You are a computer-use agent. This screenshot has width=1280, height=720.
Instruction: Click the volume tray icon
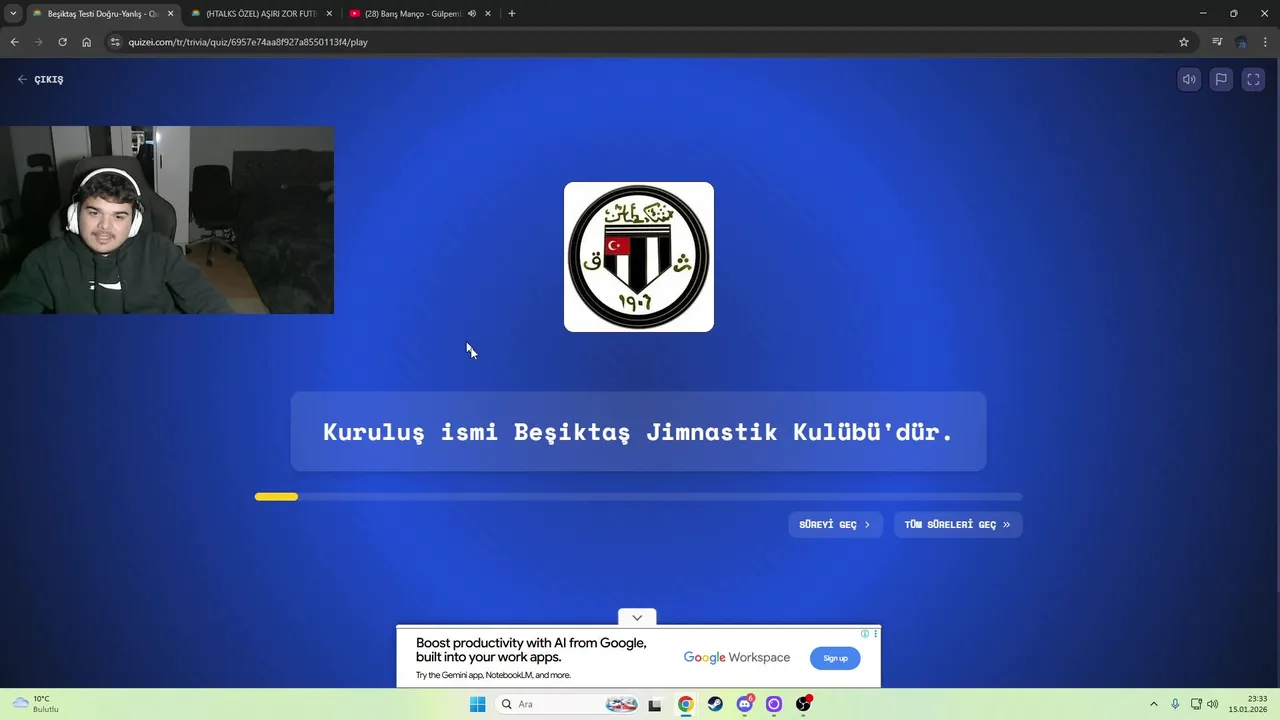(x=1212, y=704)
